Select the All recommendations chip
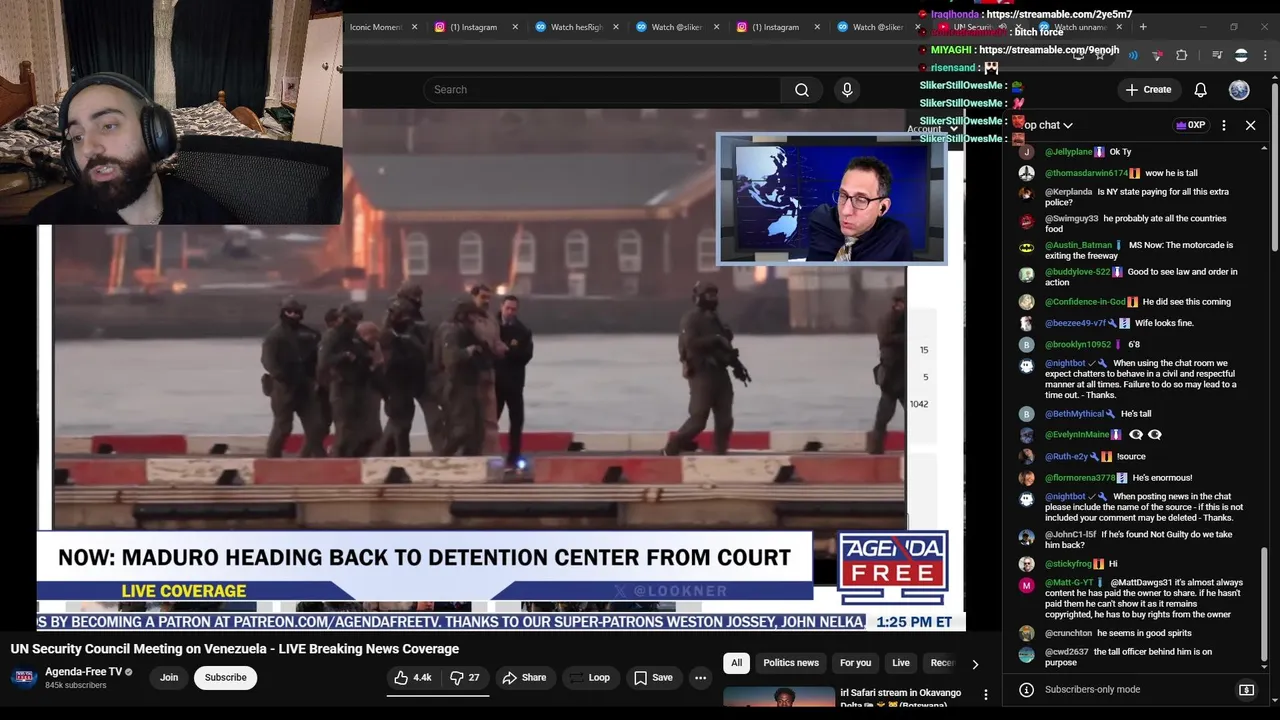Image resolution: width=1280 pixels, height=720 pixels. pyautogui.click(x=737, y=663)
